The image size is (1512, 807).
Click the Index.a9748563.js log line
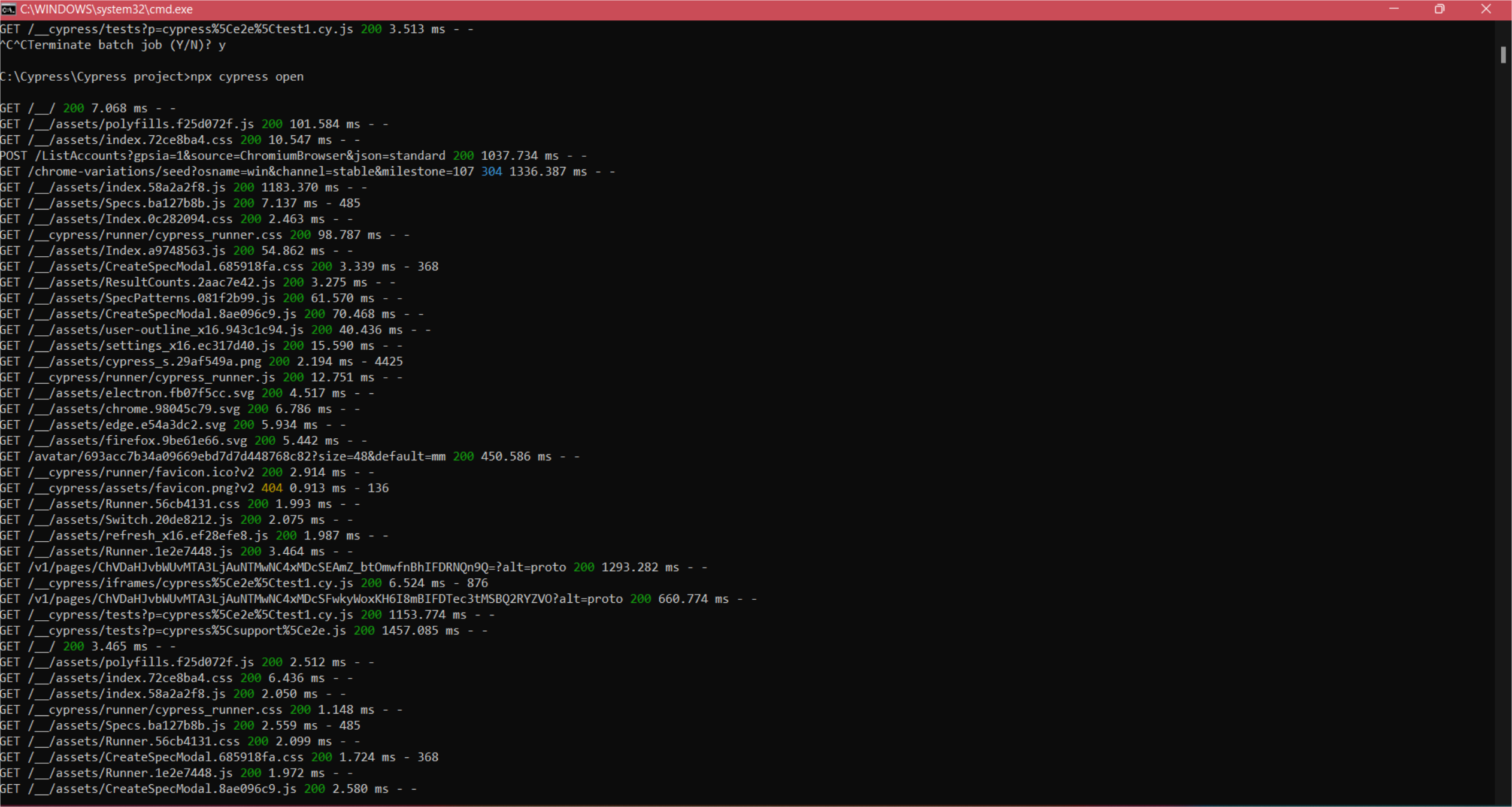(x=177, y=251)
